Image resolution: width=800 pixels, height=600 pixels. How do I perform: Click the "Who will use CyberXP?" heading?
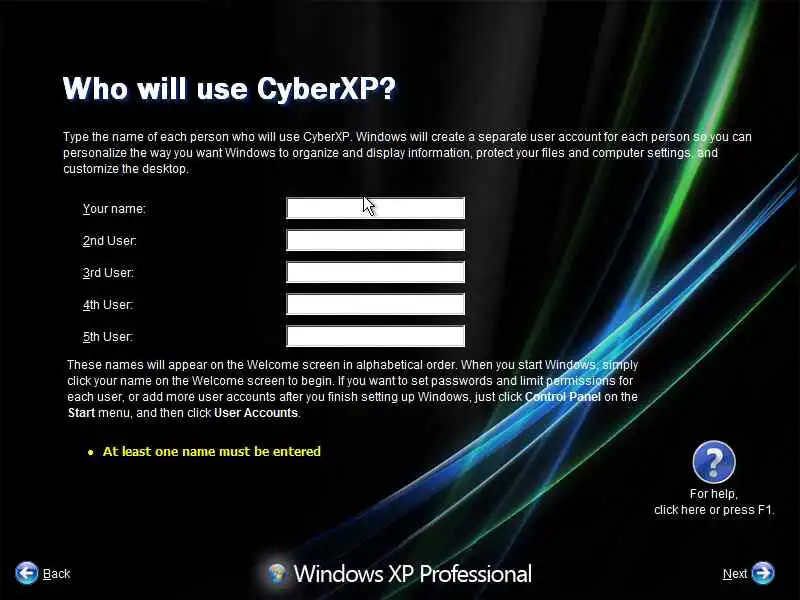click(x=229, y=89)
